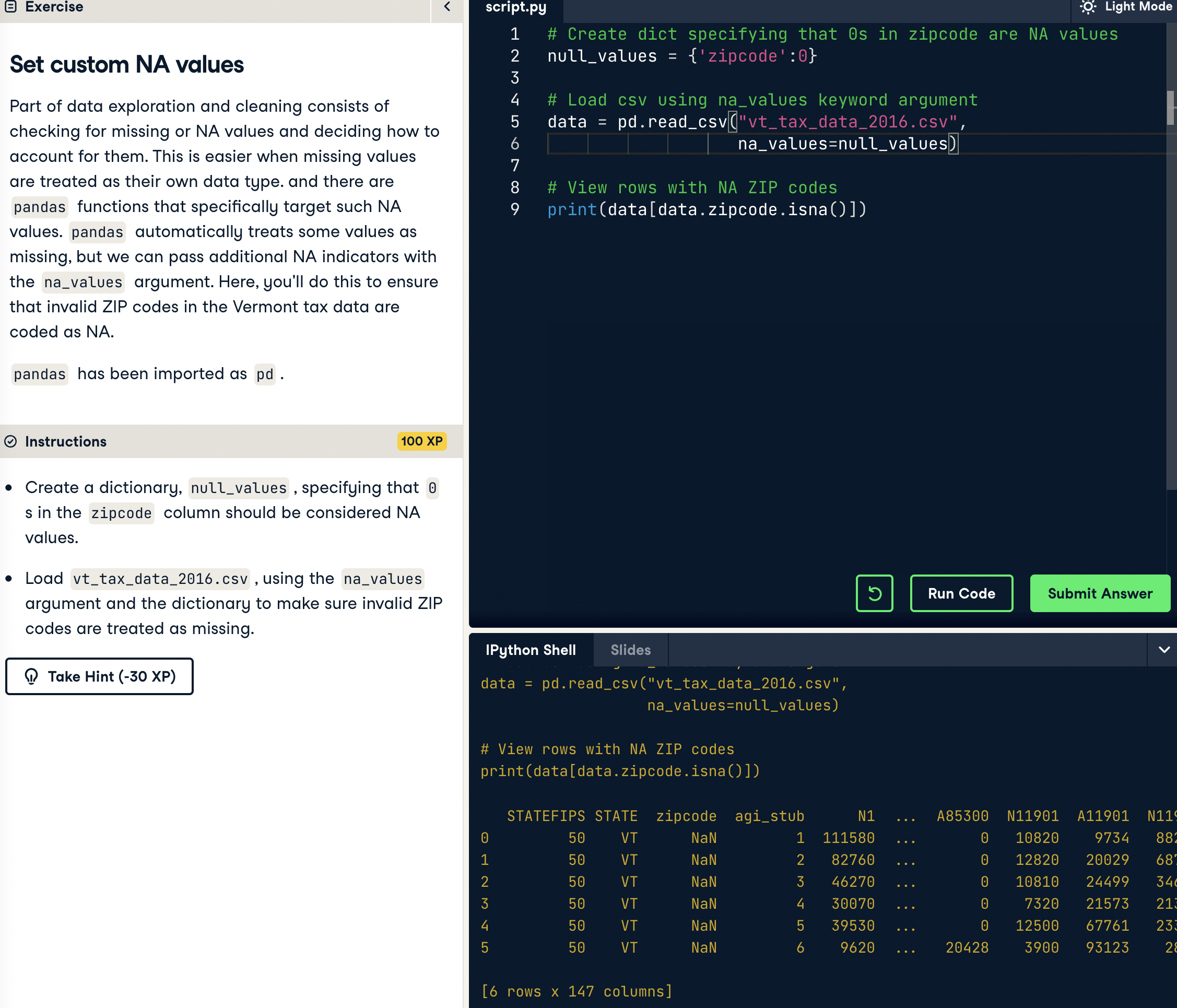
Task: Click the Exercise panel icon
Action: tap(10, 7)
